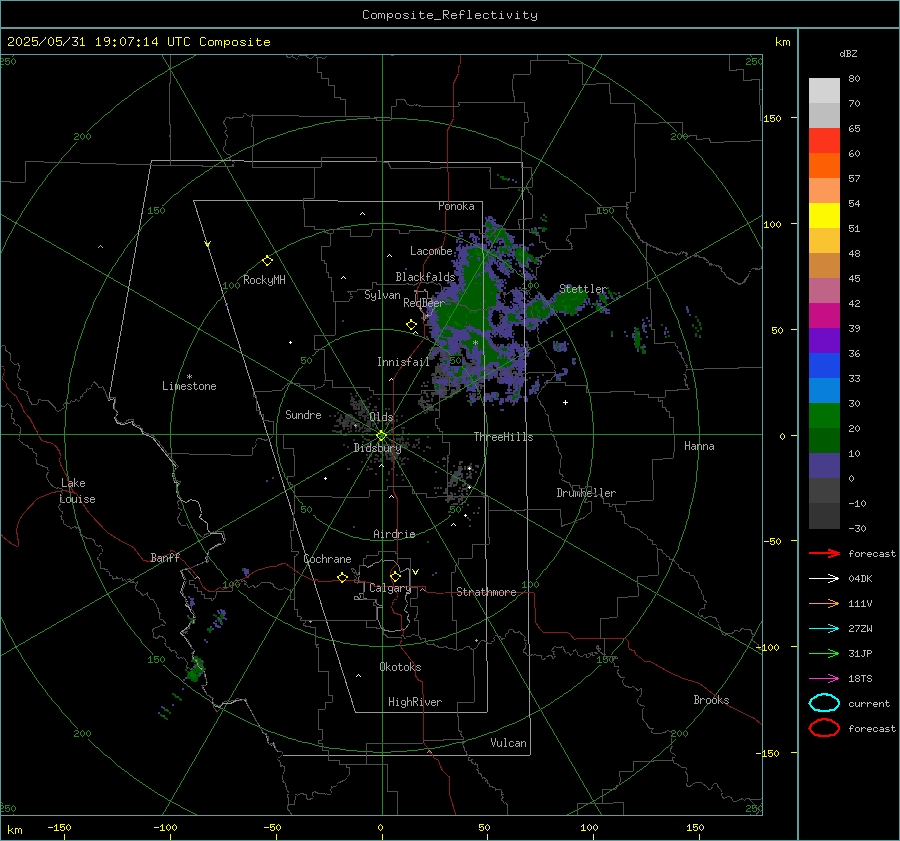Click the Didsbury town label
900x841 pixels.
point(377,448)
